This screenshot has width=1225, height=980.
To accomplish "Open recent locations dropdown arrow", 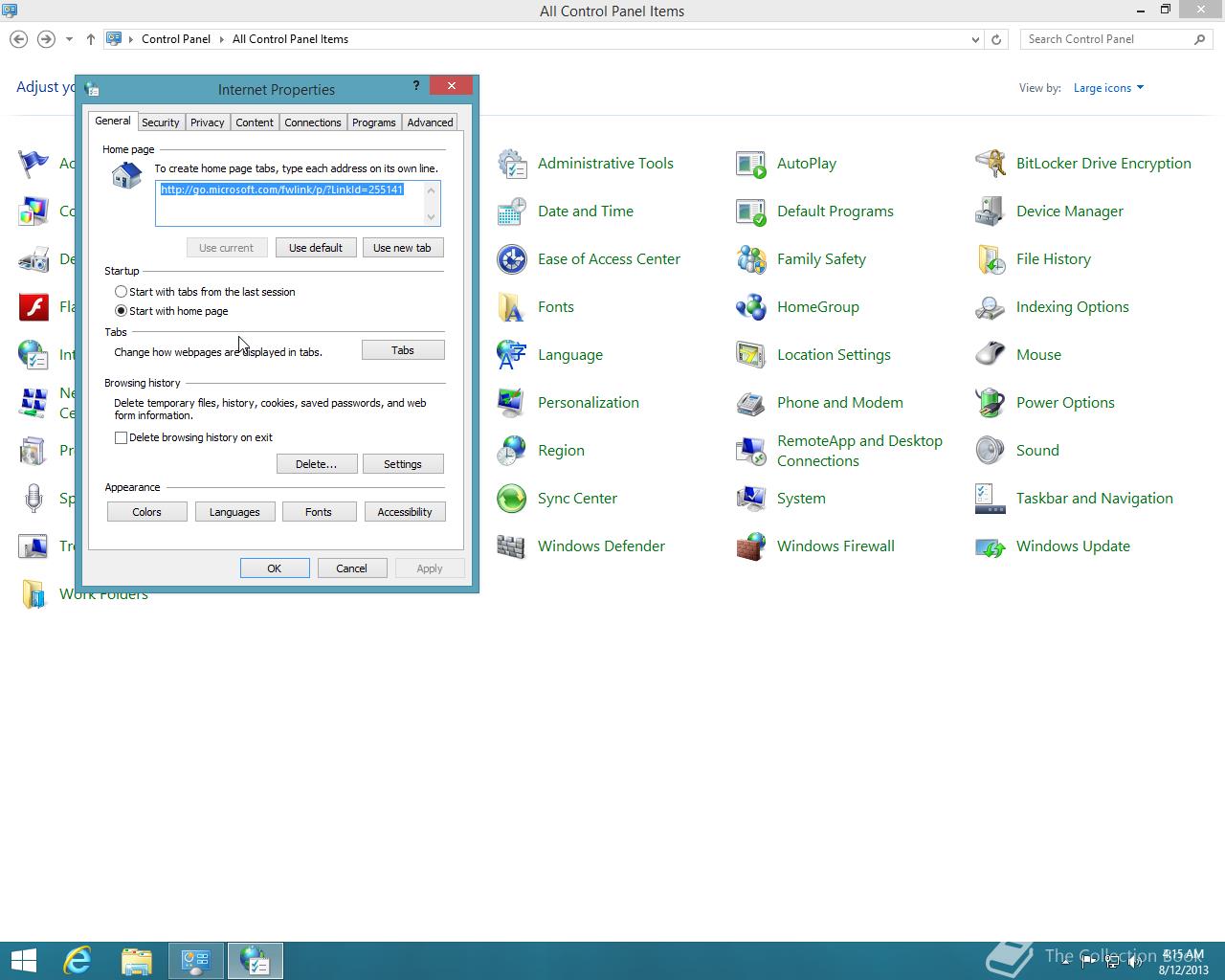I will [69, 39].
